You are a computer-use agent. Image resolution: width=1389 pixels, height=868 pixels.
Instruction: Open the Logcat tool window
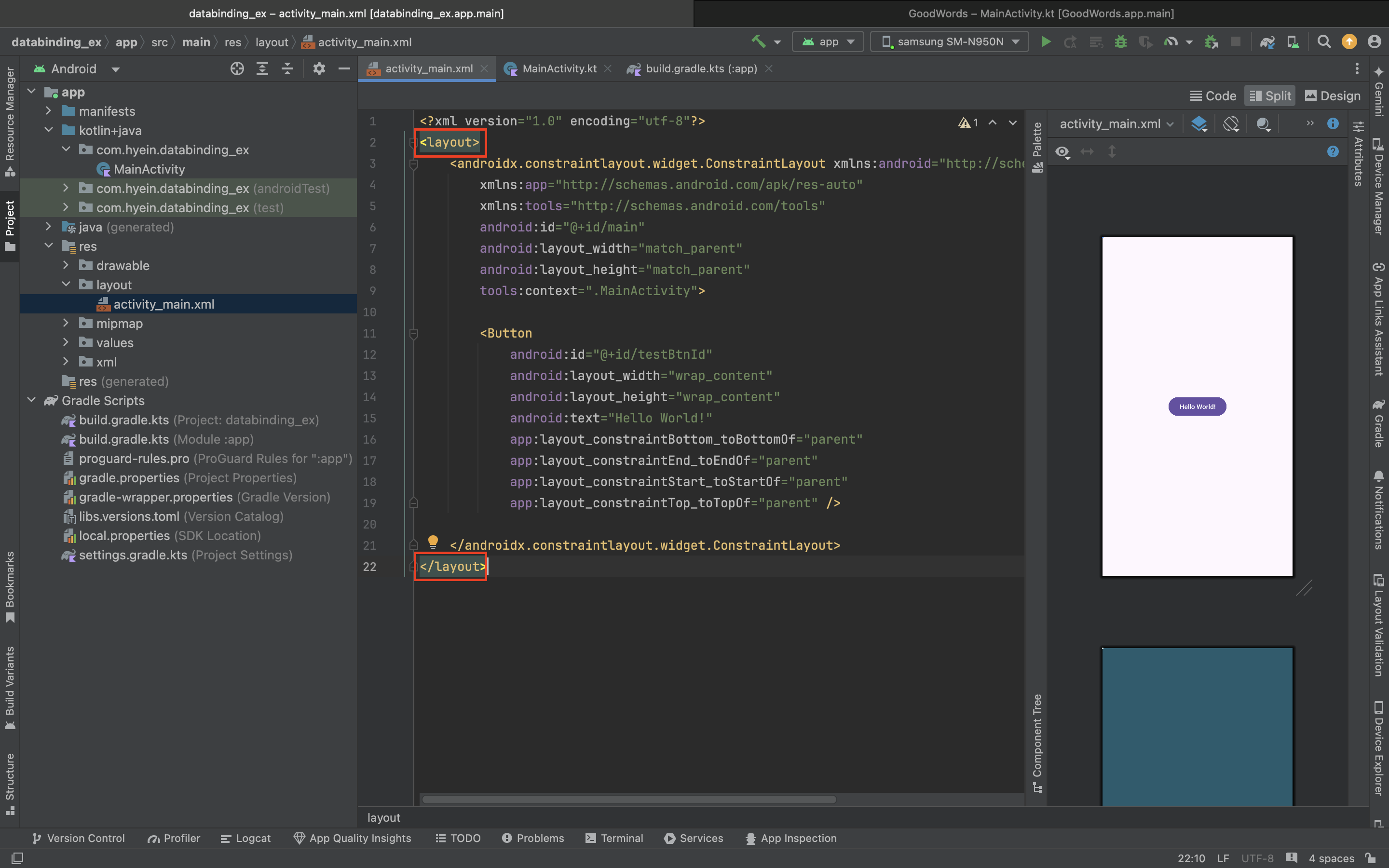pyautogui.click(x=245, y=838)
